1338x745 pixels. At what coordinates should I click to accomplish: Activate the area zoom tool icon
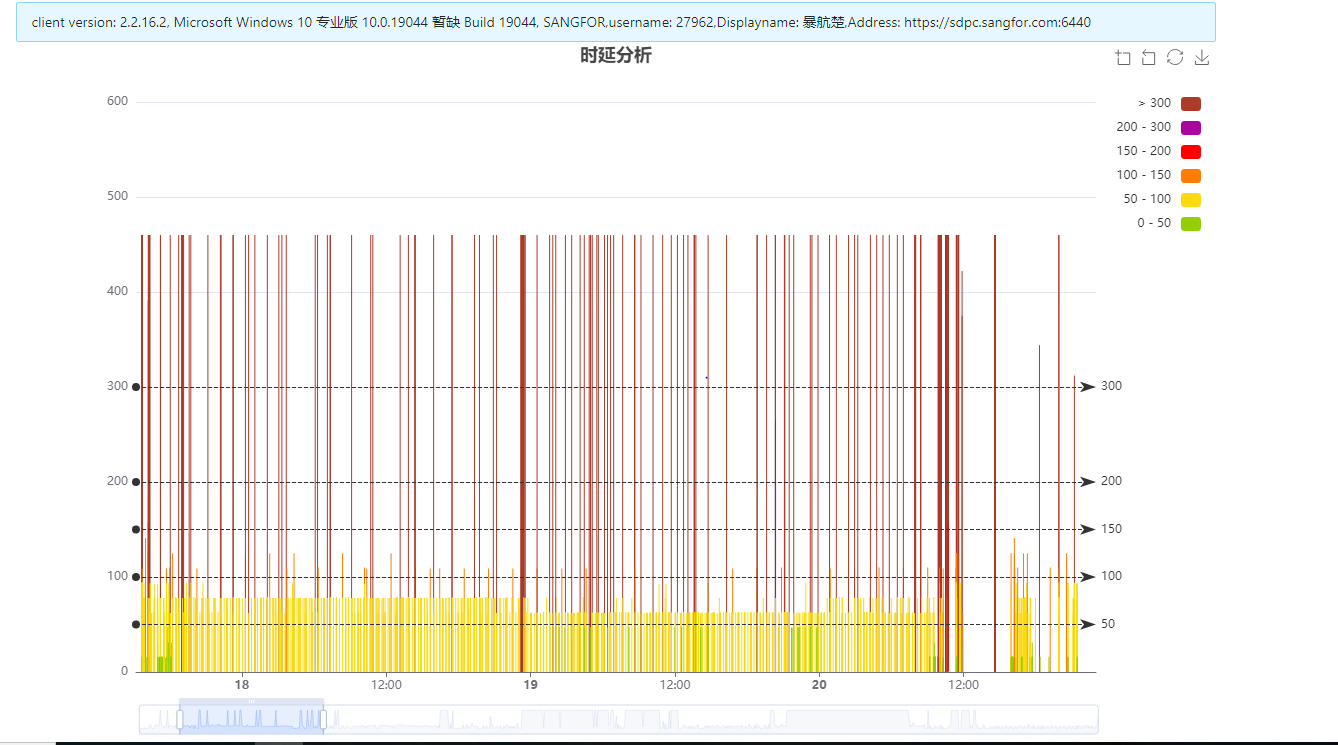(1123, 58)
